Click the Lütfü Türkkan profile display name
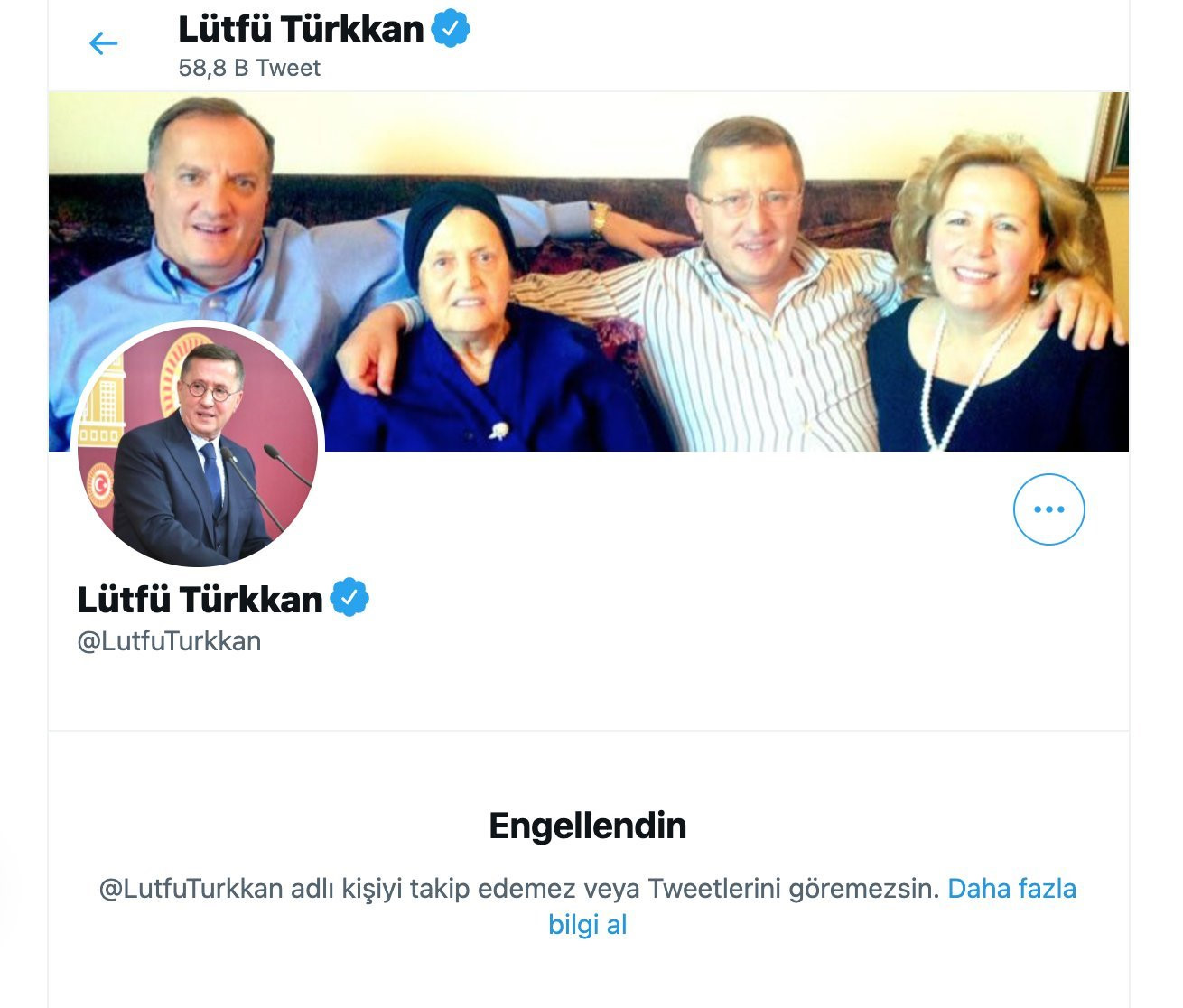Viewport: 1183px width, 1008px height. (x=200, y=599)
